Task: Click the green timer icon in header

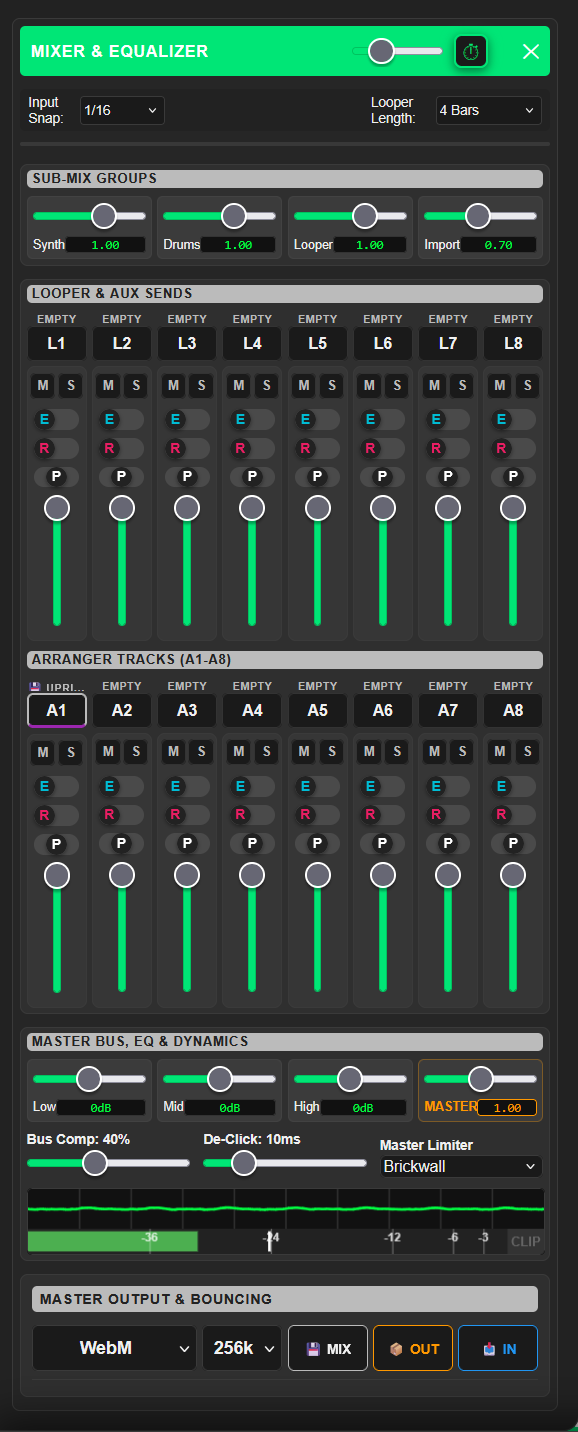Action: click(x=471, y=51)
